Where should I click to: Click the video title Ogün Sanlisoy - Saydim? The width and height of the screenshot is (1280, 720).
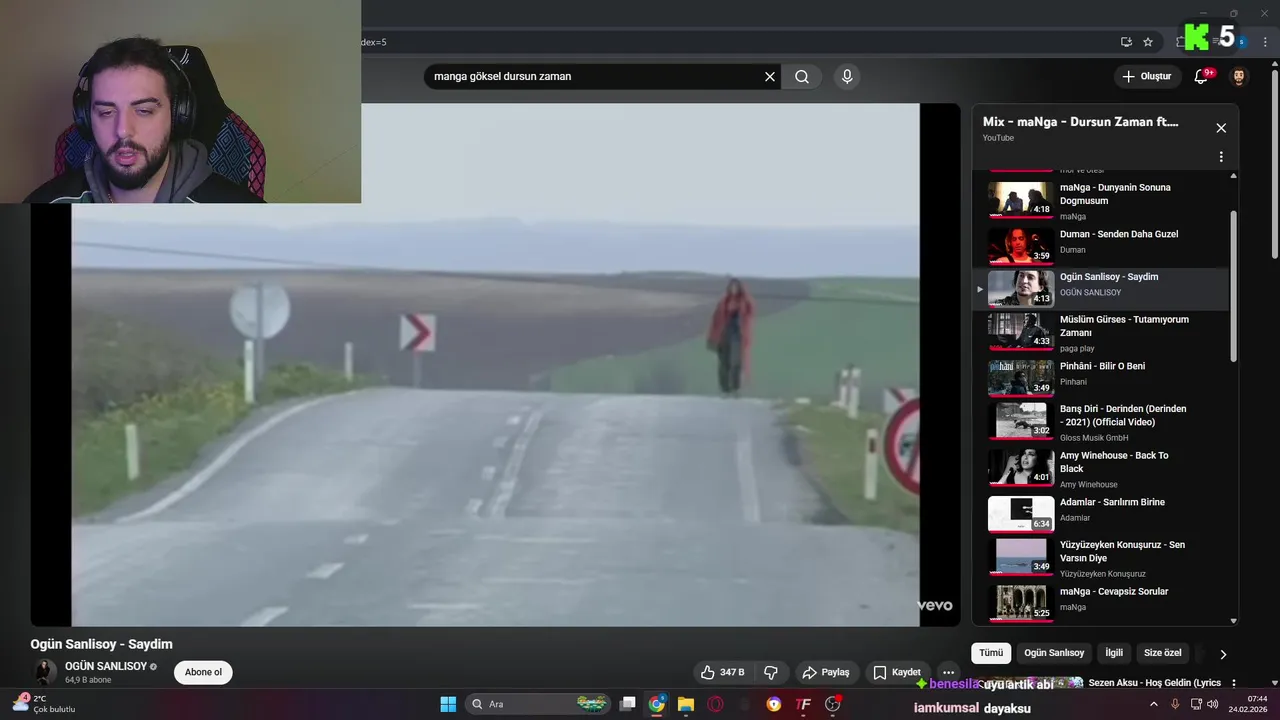101,644
